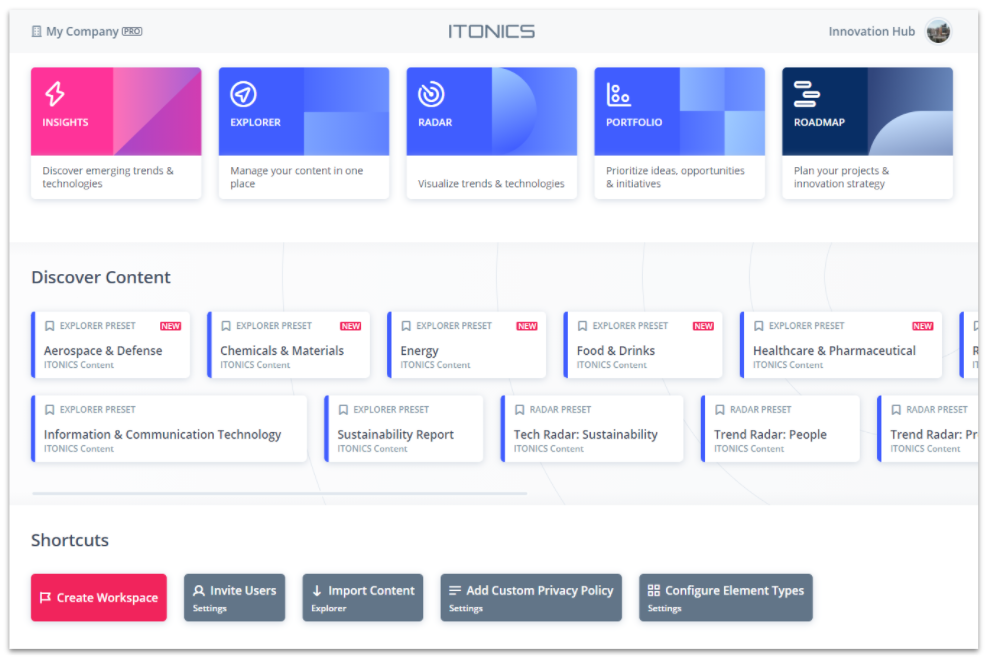Viewport: 987px width, 657px height.
Task: Open the My Company workspace menu
Action: click(87, 31)
